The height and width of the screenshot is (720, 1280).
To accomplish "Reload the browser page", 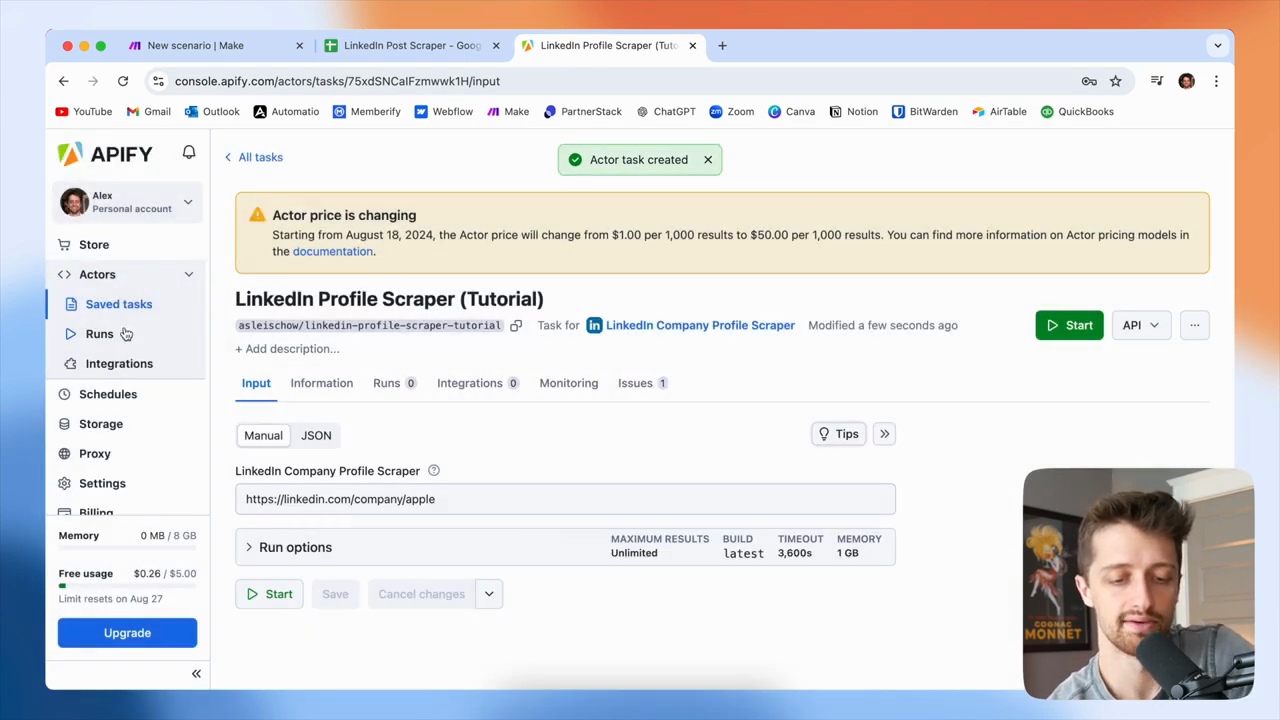I will (x=123, y=81).
